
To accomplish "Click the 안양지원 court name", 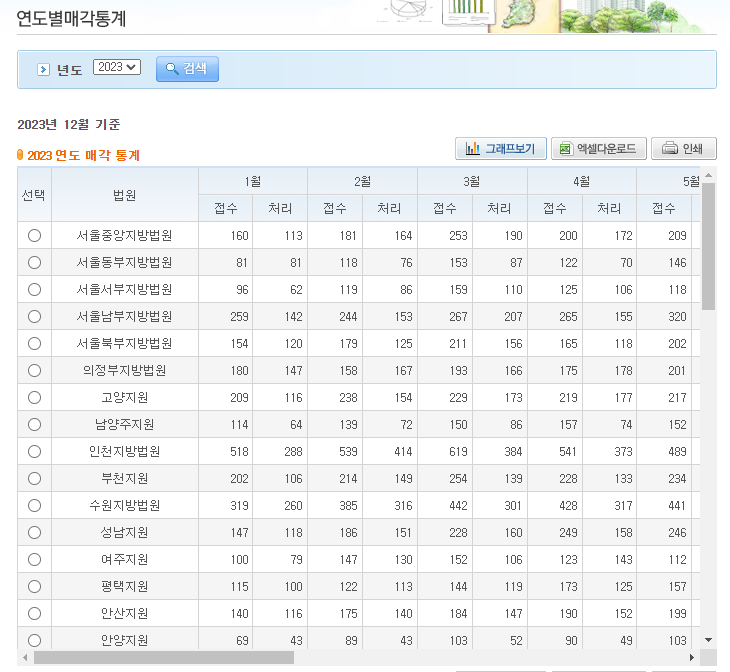I will [x=125, y=641].
